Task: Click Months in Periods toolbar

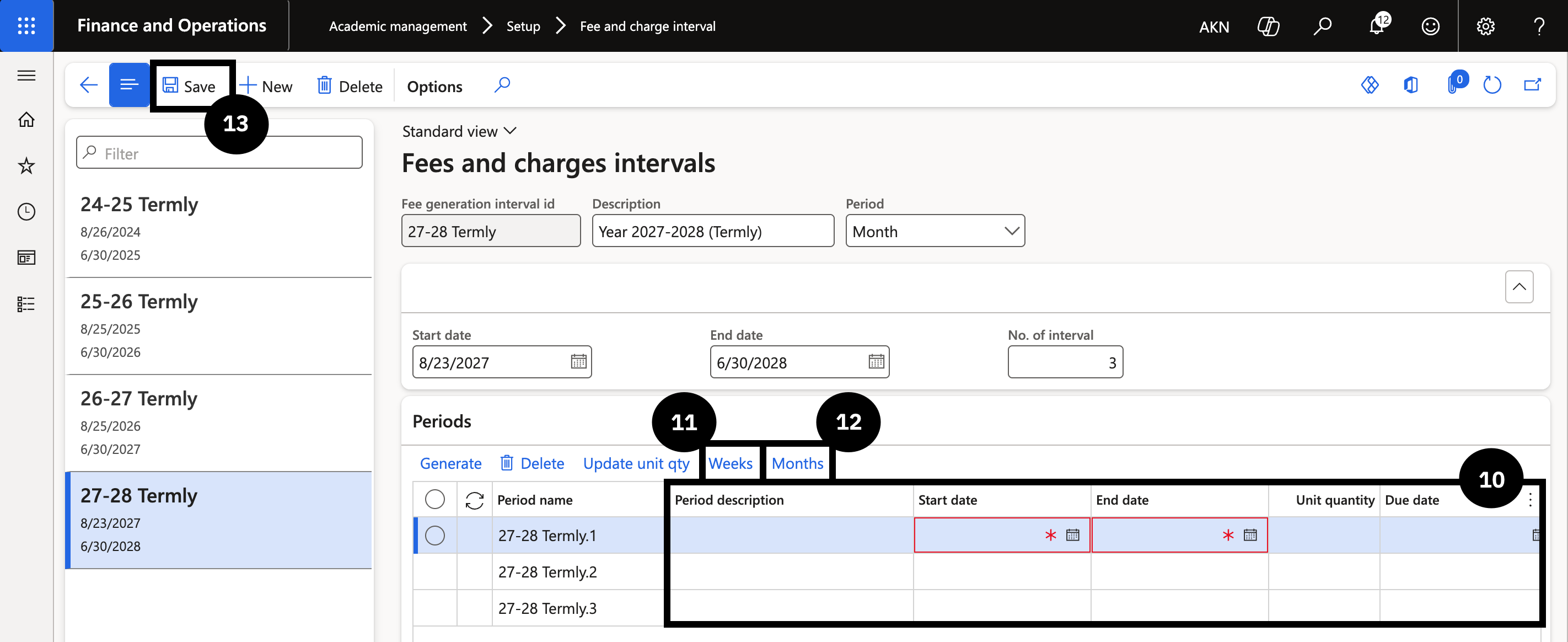Action: pyautogui.click(x=797, y=463)
